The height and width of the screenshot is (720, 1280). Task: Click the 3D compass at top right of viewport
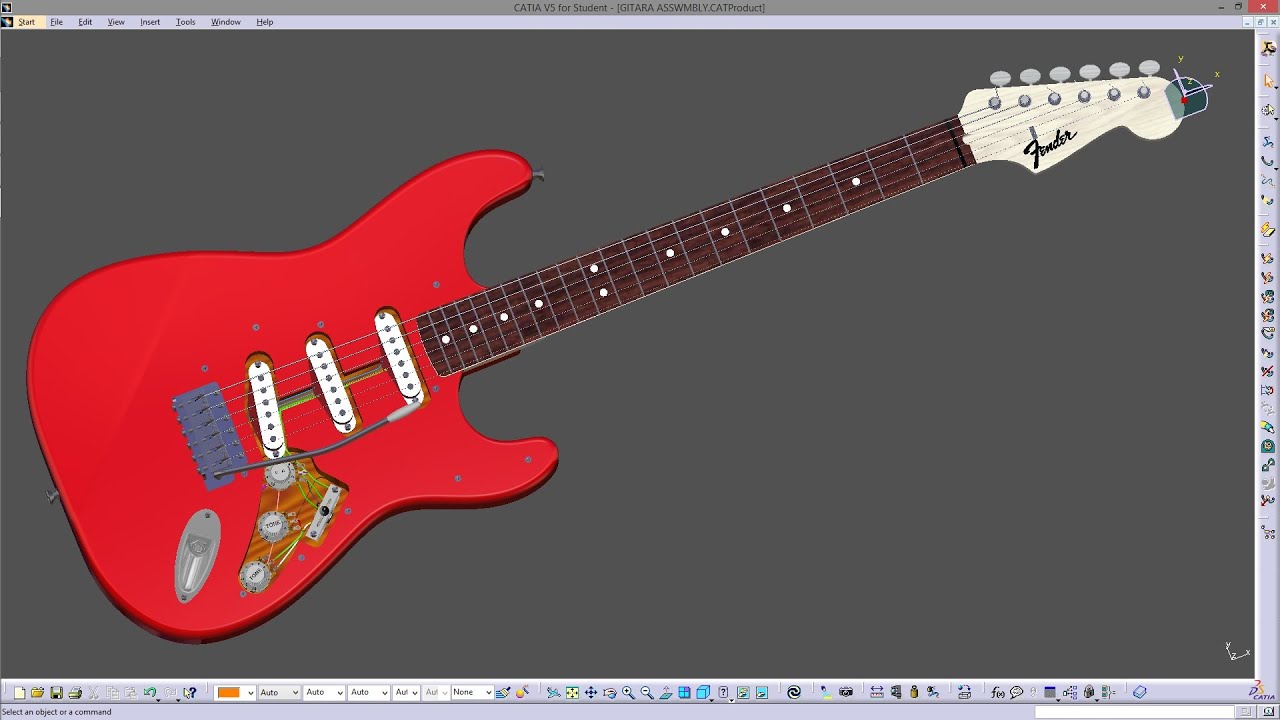click(1190, 92)
